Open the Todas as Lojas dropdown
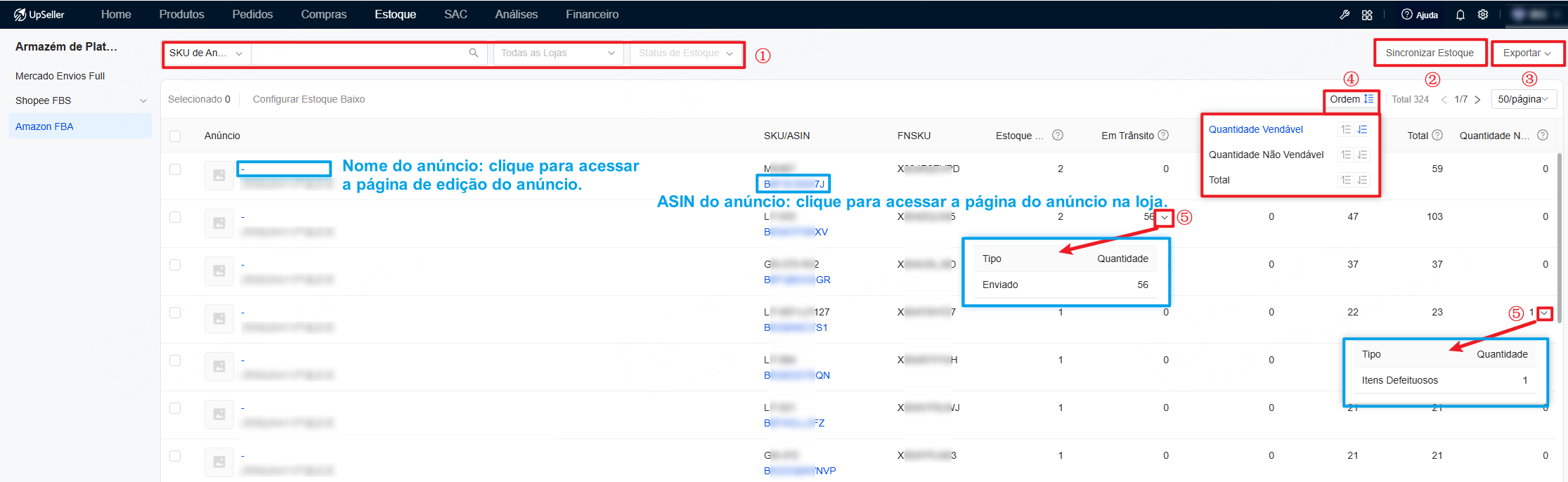Screen dimensions: 1568x482 [x=558, y=53]
